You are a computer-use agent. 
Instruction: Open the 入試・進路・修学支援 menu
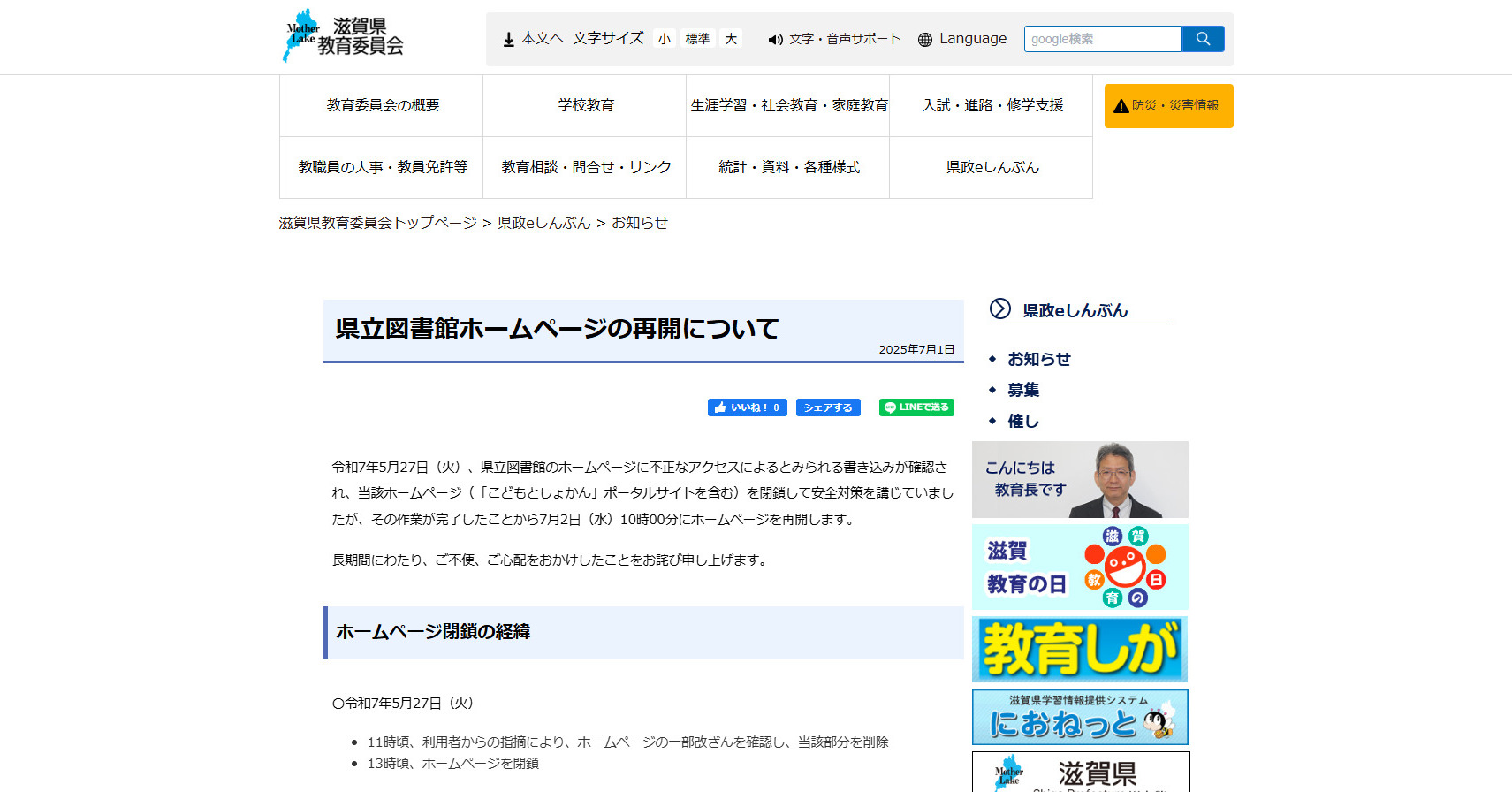click(x=992, y=105)
